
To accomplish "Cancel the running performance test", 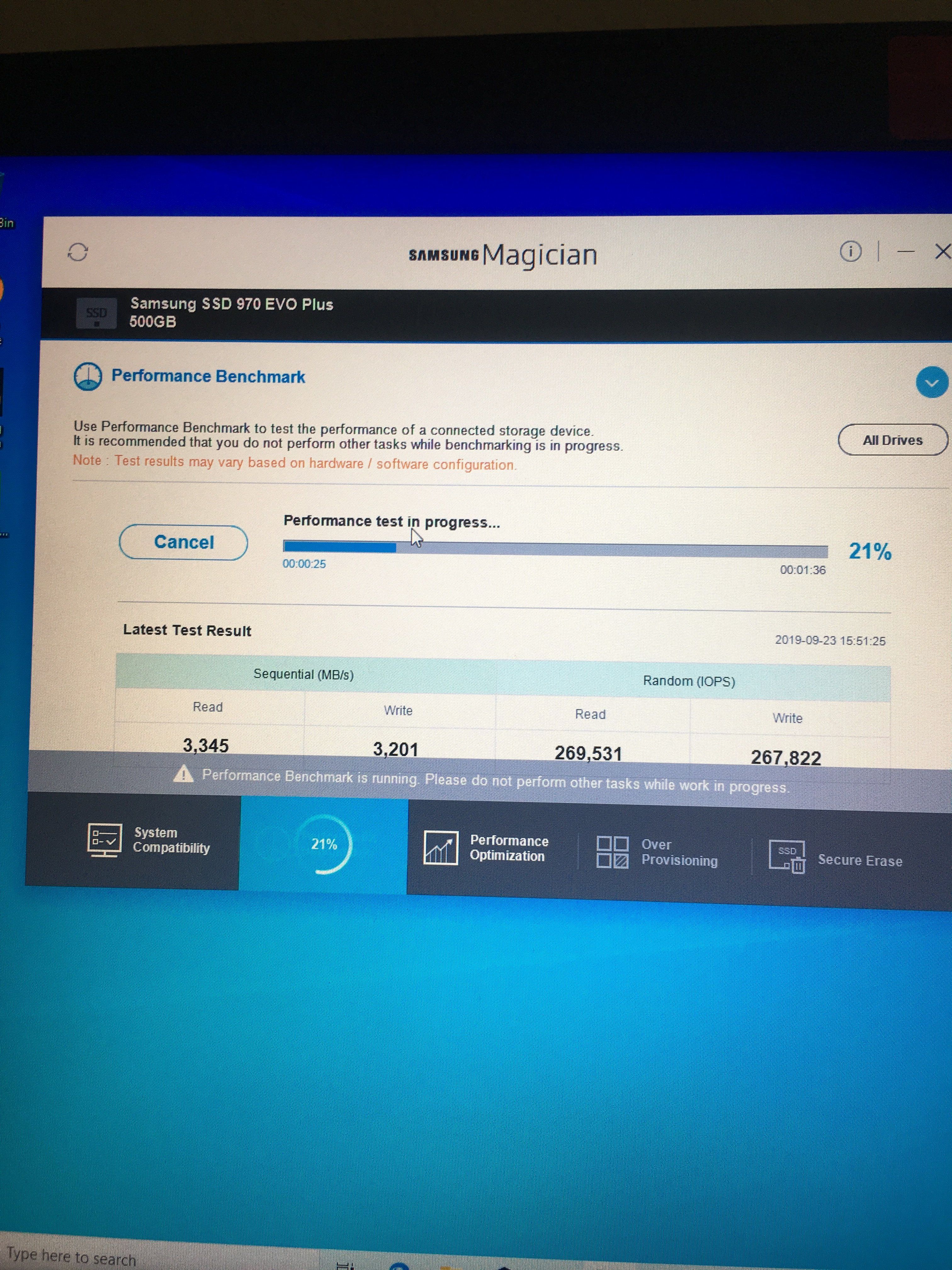I will coord(184,542).
